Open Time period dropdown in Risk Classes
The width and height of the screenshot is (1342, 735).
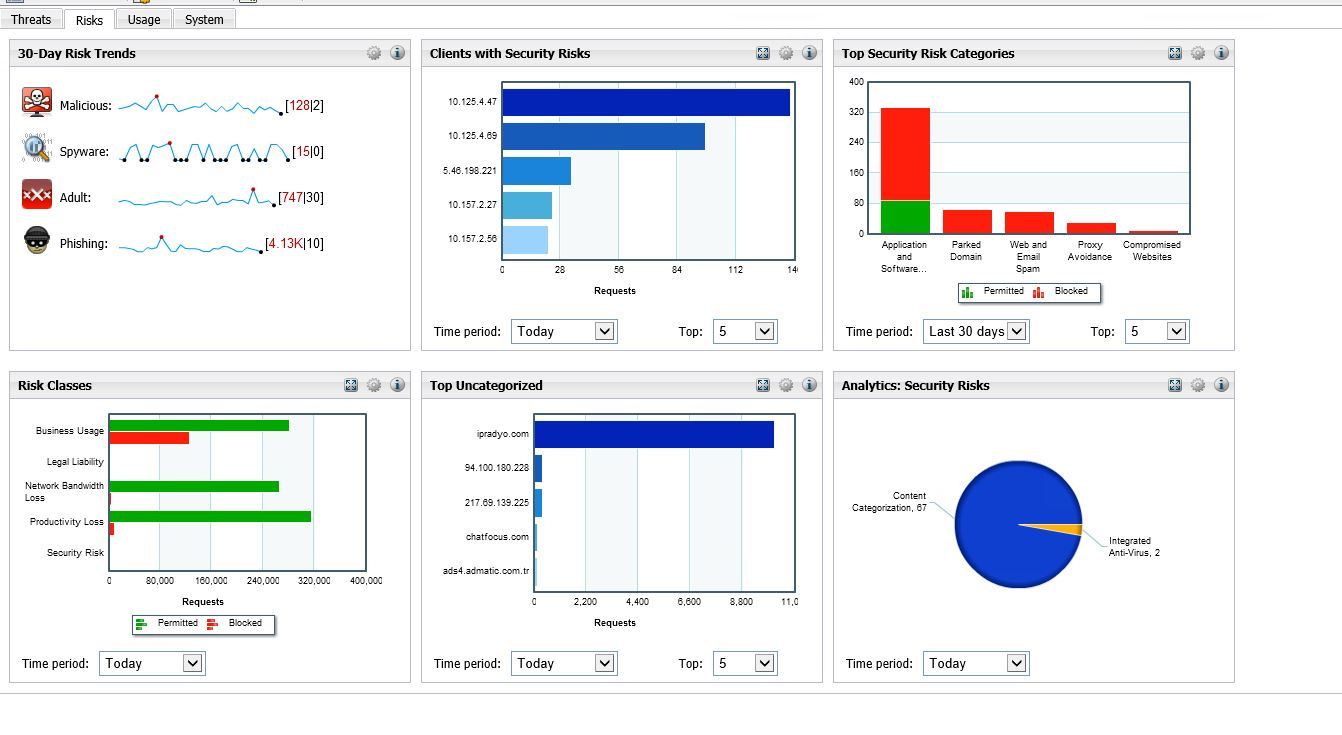[x=152, y=663]
